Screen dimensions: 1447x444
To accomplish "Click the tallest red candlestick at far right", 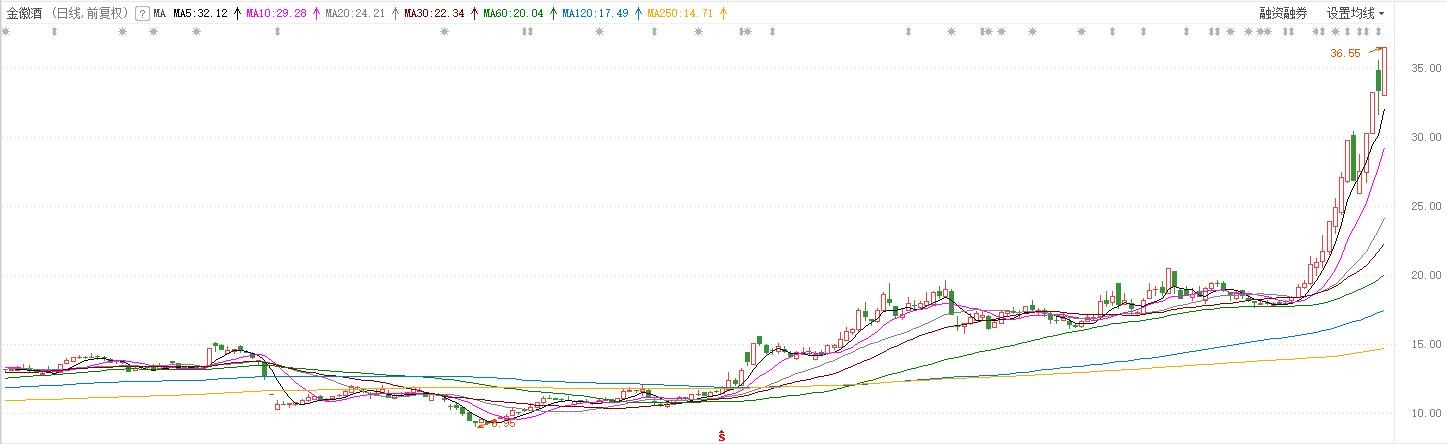I will click(x=1384, y=71).
